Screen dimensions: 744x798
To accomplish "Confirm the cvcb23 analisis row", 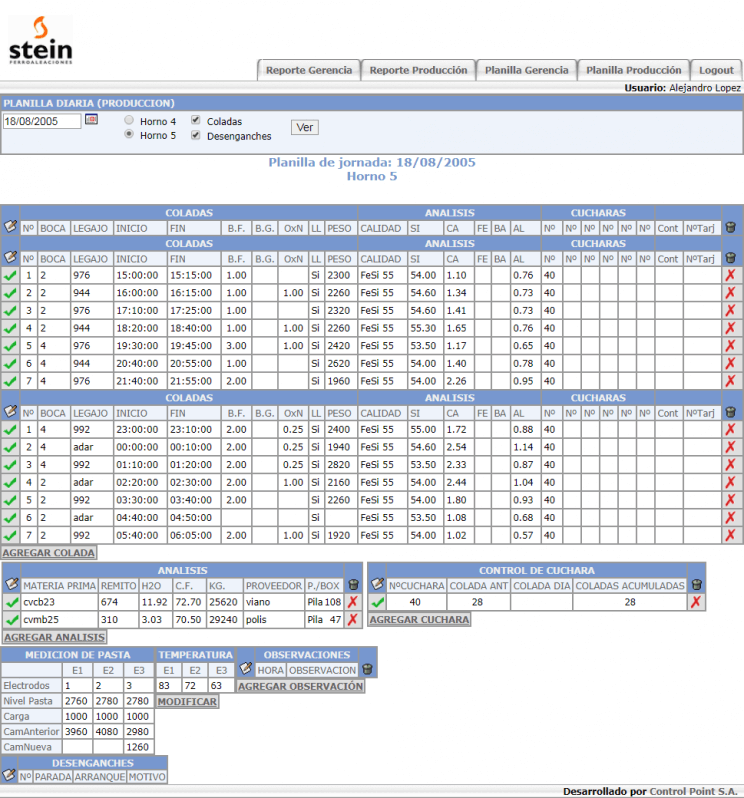I will (x=12, y=603).
